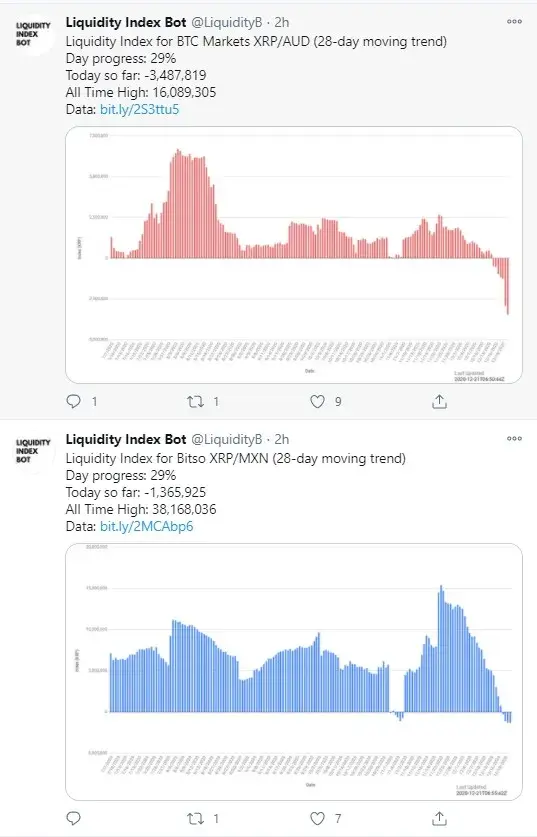
Task: Reply to the XRP/AUD liquidity tweet
Action: point(74,401)
